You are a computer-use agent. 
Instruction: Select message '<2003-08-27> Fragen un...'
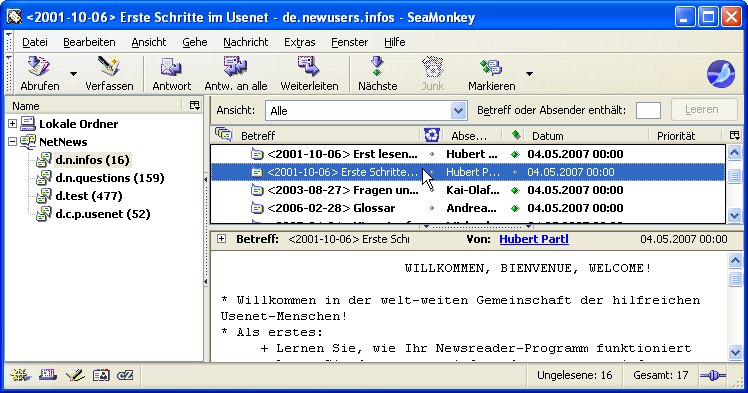tap(468, 190)
